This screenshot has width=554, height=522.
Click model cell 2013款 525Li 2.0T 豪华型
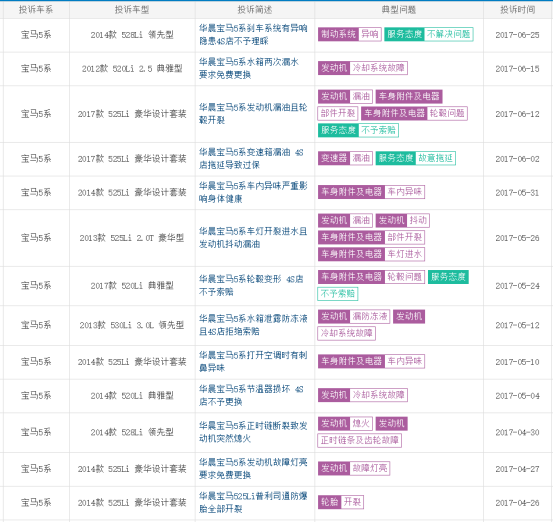132,238
